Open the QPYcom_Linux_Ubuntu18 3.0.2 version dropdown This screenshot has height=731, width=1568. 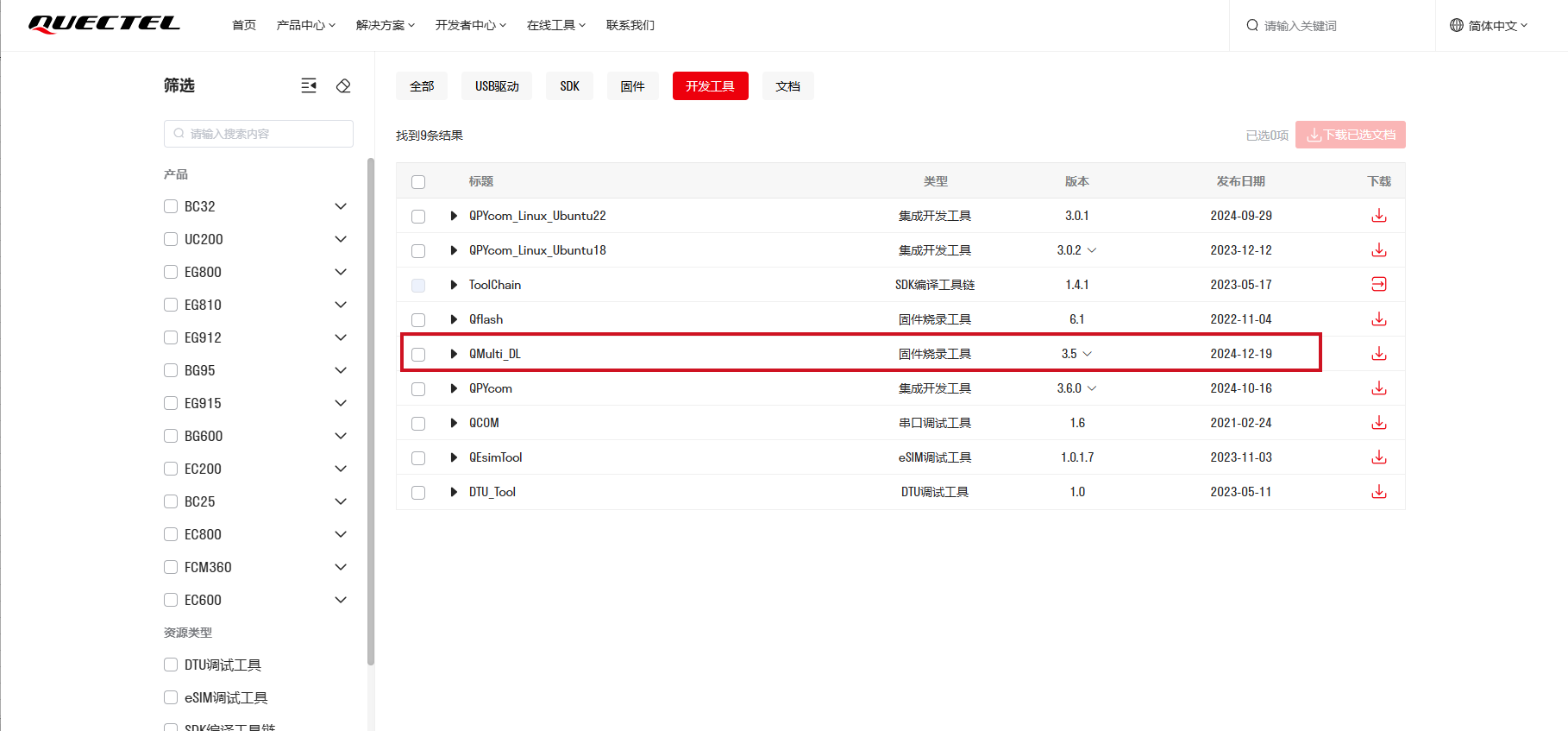tap(1092, 250)
